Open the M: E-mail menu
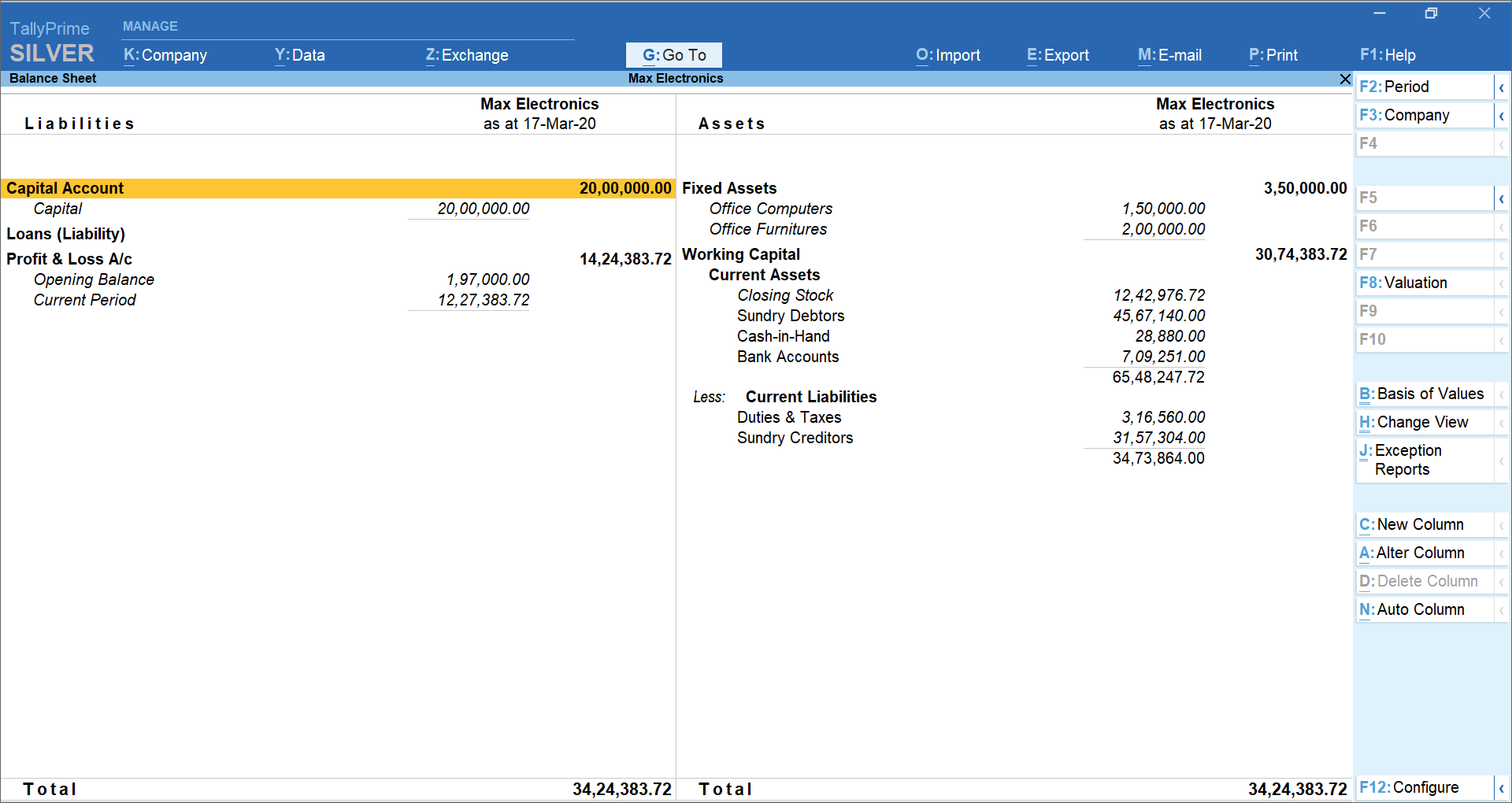The width and height of the screenshot is (1512, 803). pos(1169,55)
